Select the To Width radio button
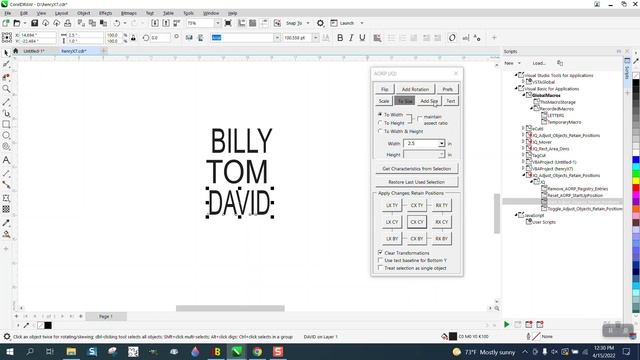The image size is (640, 360). (380, 115)
